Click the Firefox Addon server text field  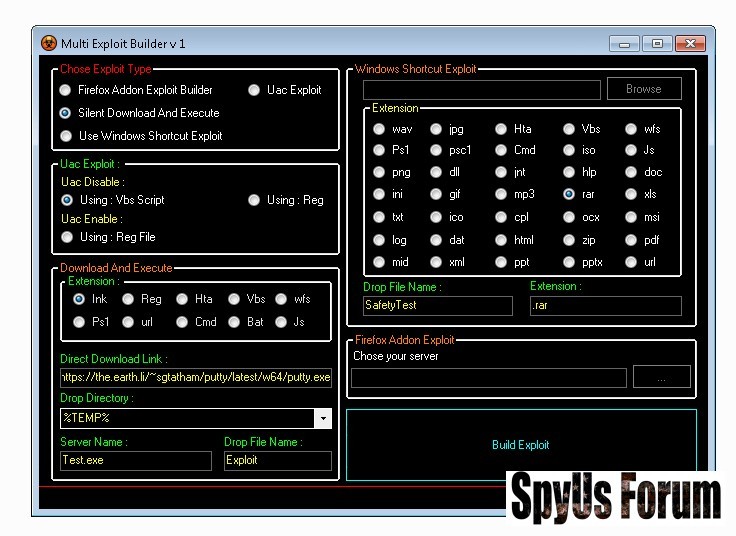[x=489, y=377]
